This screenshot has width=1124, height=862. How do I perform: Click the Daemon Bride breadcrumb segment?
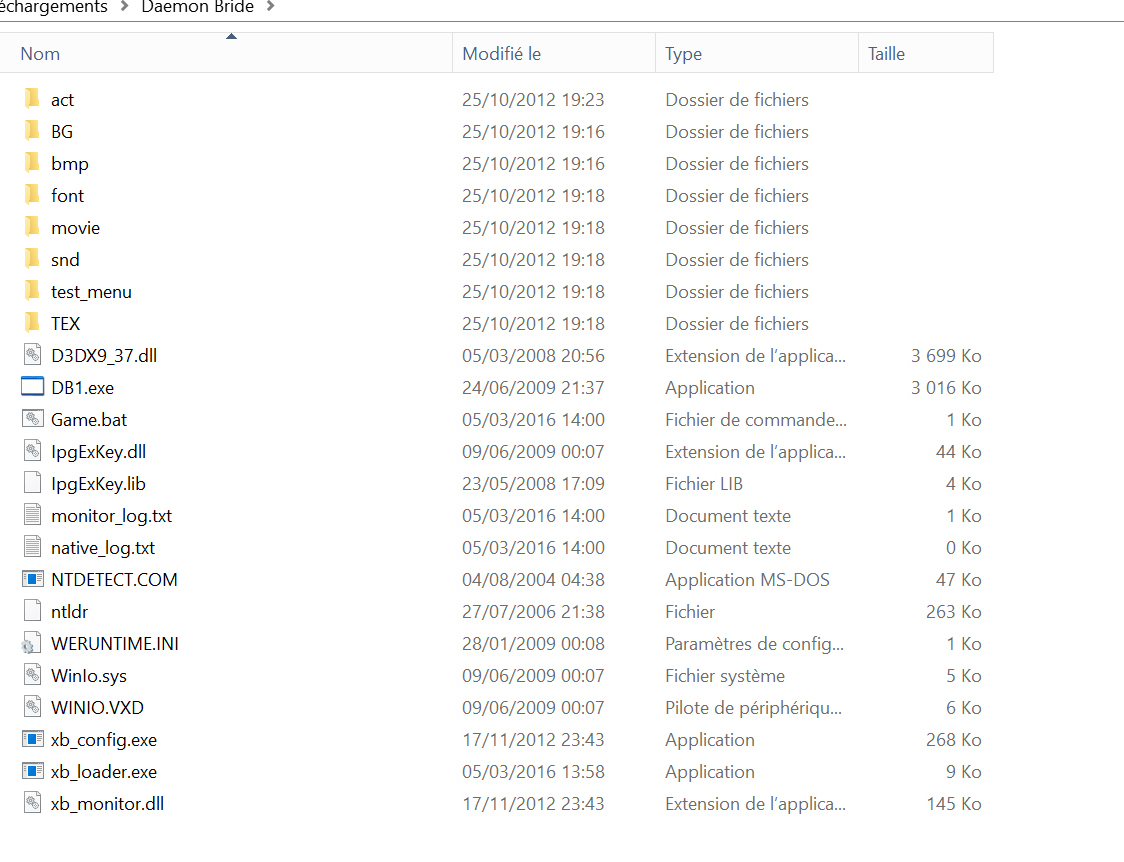click(x=199, y=8)
